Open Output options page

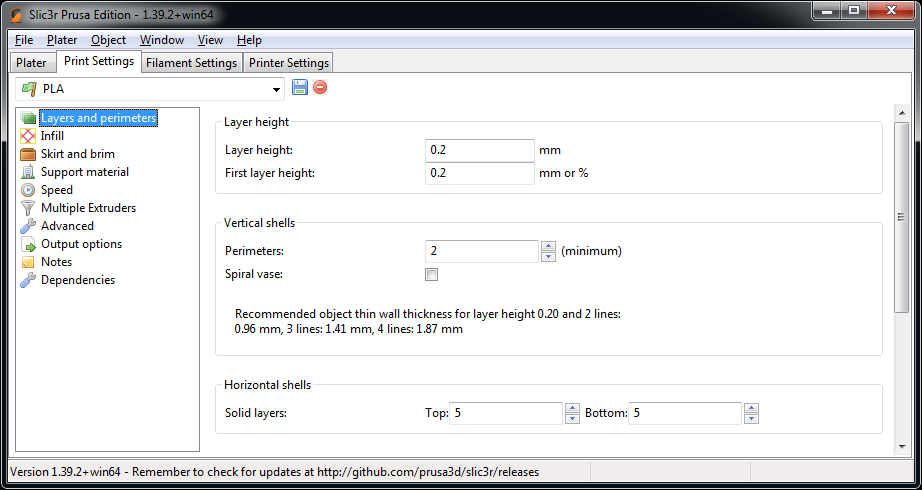coord(81,244)
